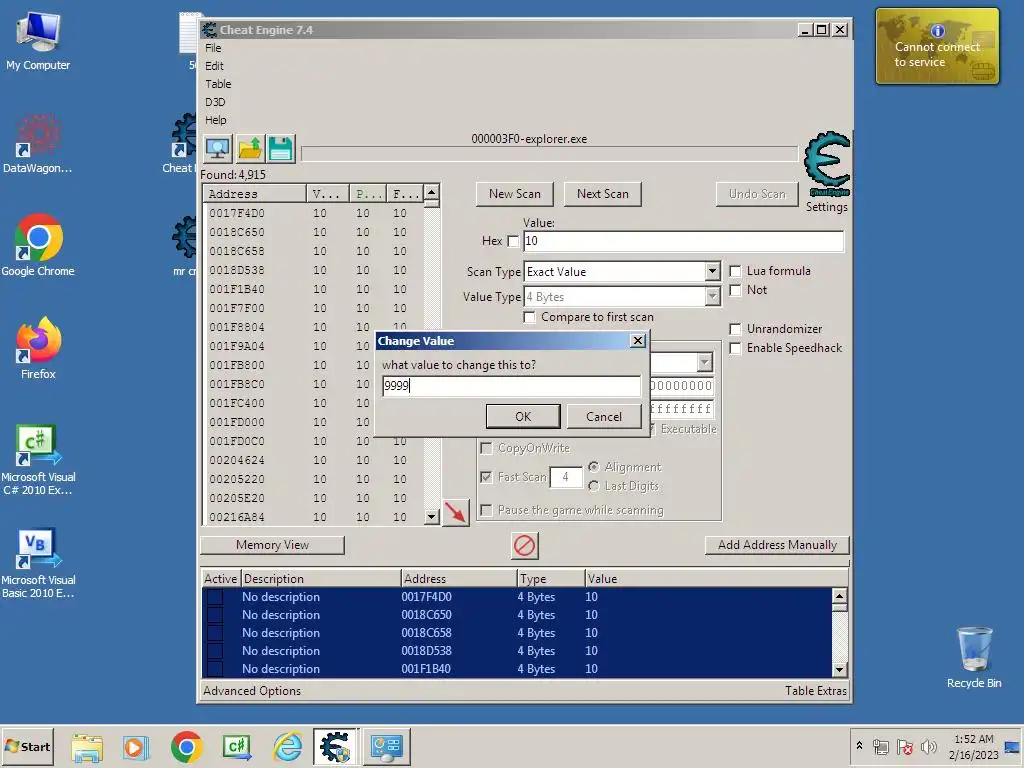Click the Action Center flag tray icon
1024x768 pixels.
tap(904, 746)
